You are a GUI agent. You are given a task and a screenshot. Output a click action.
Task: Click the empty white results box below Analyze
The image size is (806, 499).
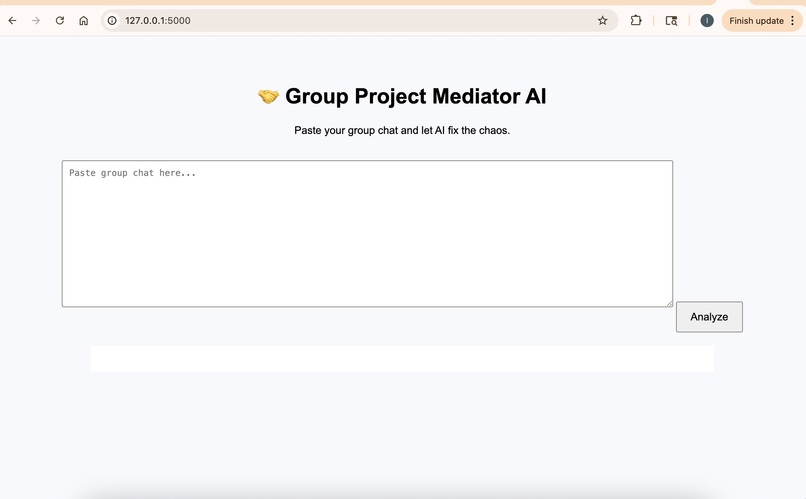pos(402,359)
